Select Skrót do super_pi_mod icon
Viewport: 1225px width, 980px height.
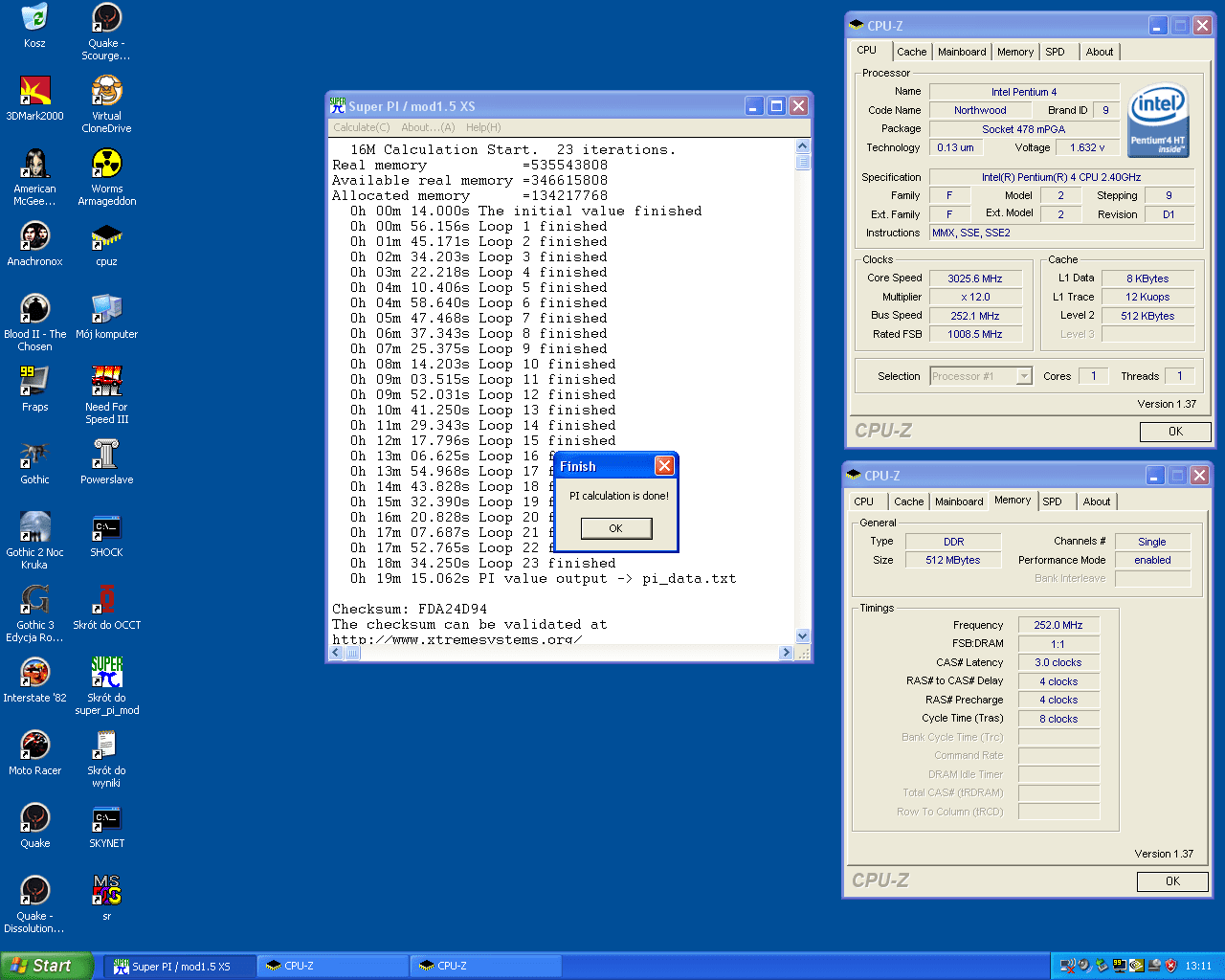point(106,686)
